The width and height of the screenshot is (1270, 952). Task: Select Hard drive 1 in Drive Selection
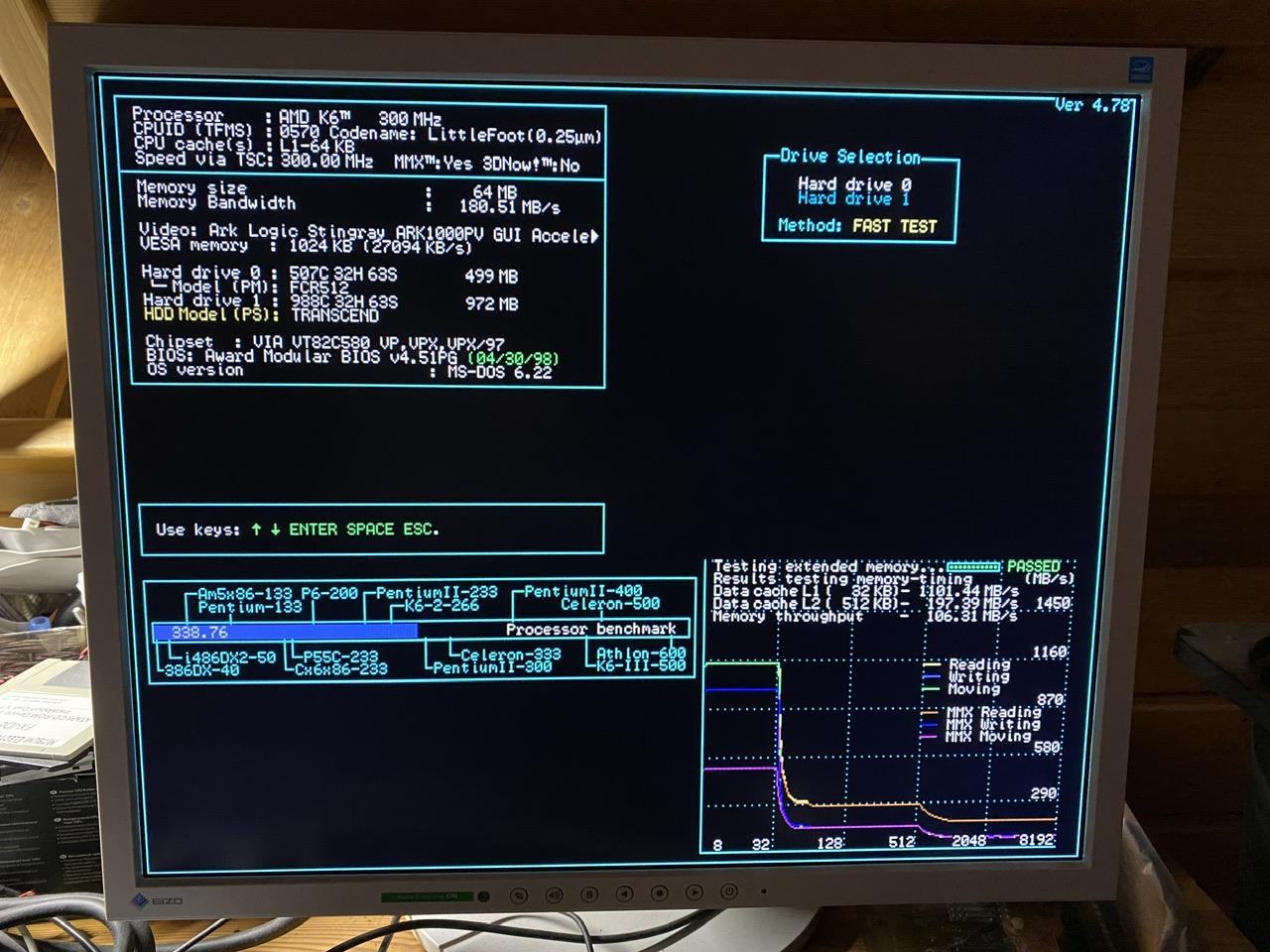click(854, 198)
